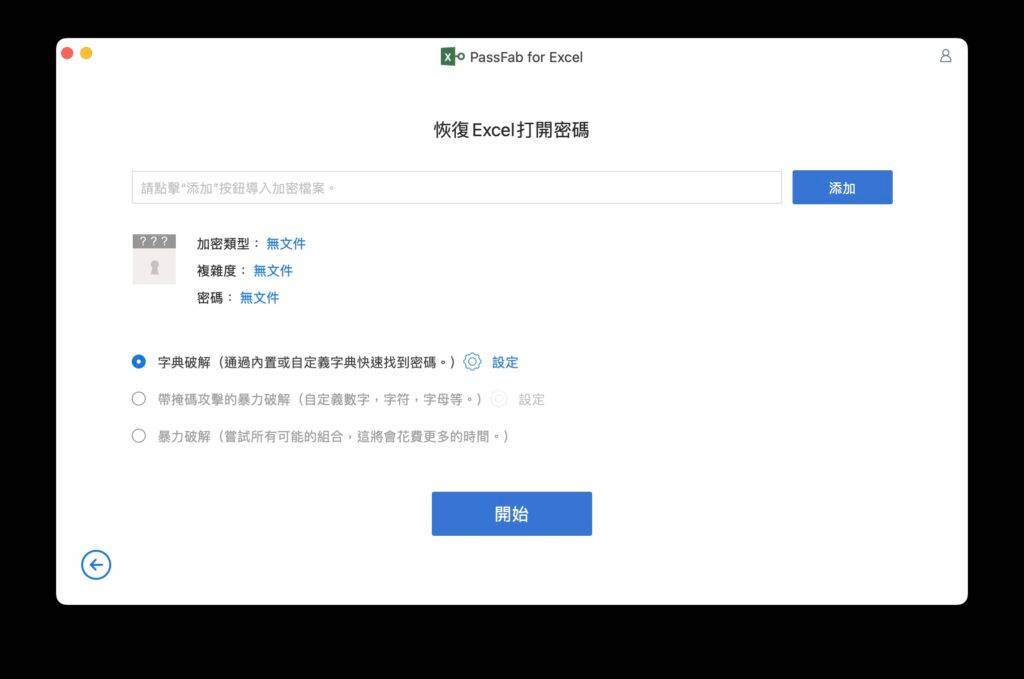Click the 無文件 link beside 複雜度

pos(273,270)
